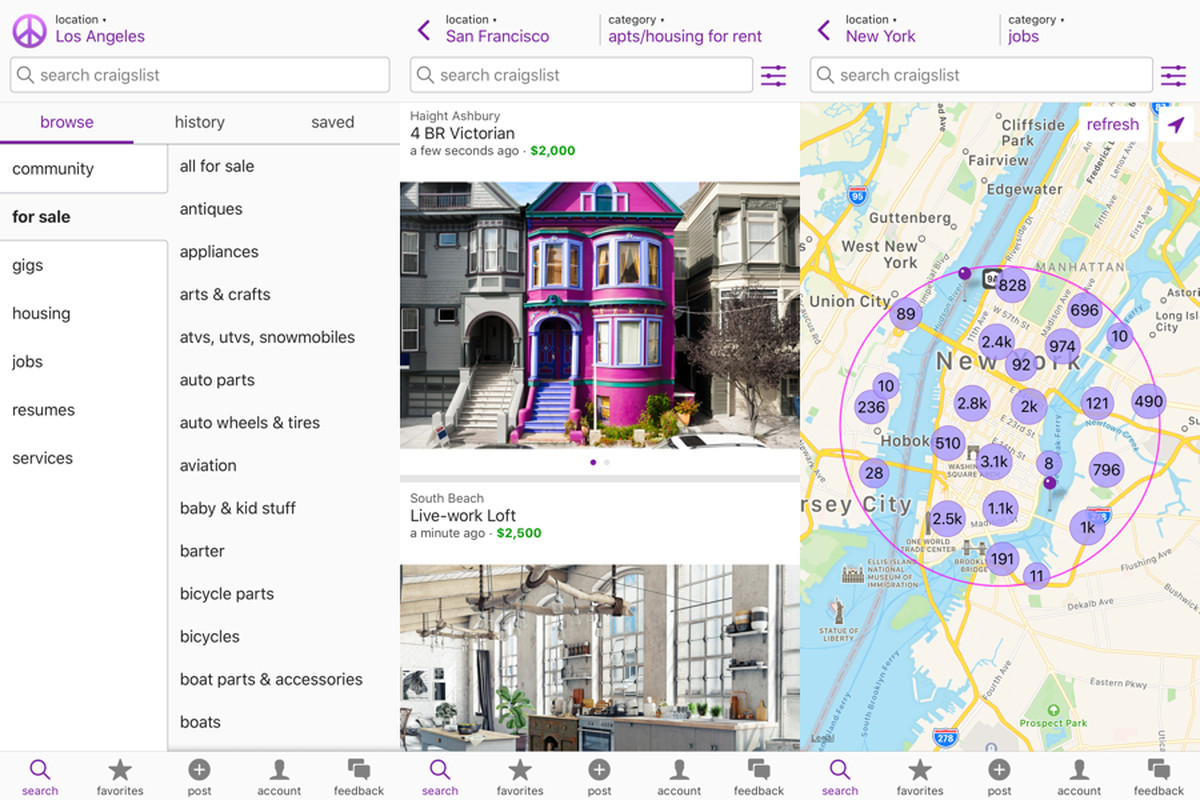The image size is (1200, 800).
Task: Select gigs category
Action: point(83,265)
